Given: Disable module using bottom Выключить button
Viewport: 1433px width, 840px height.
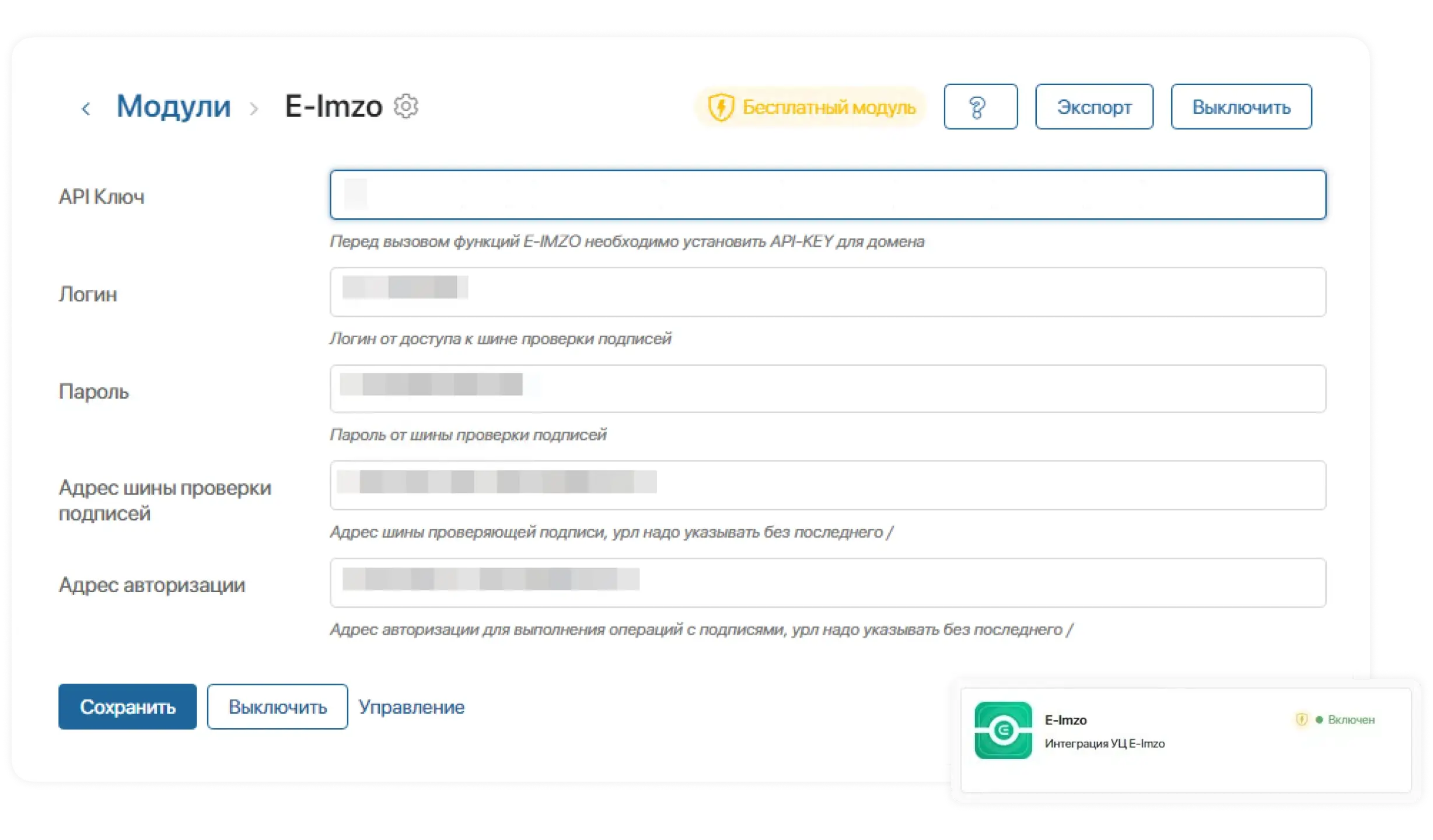Looking at the screenshot, I should click(x=277, y=706).
